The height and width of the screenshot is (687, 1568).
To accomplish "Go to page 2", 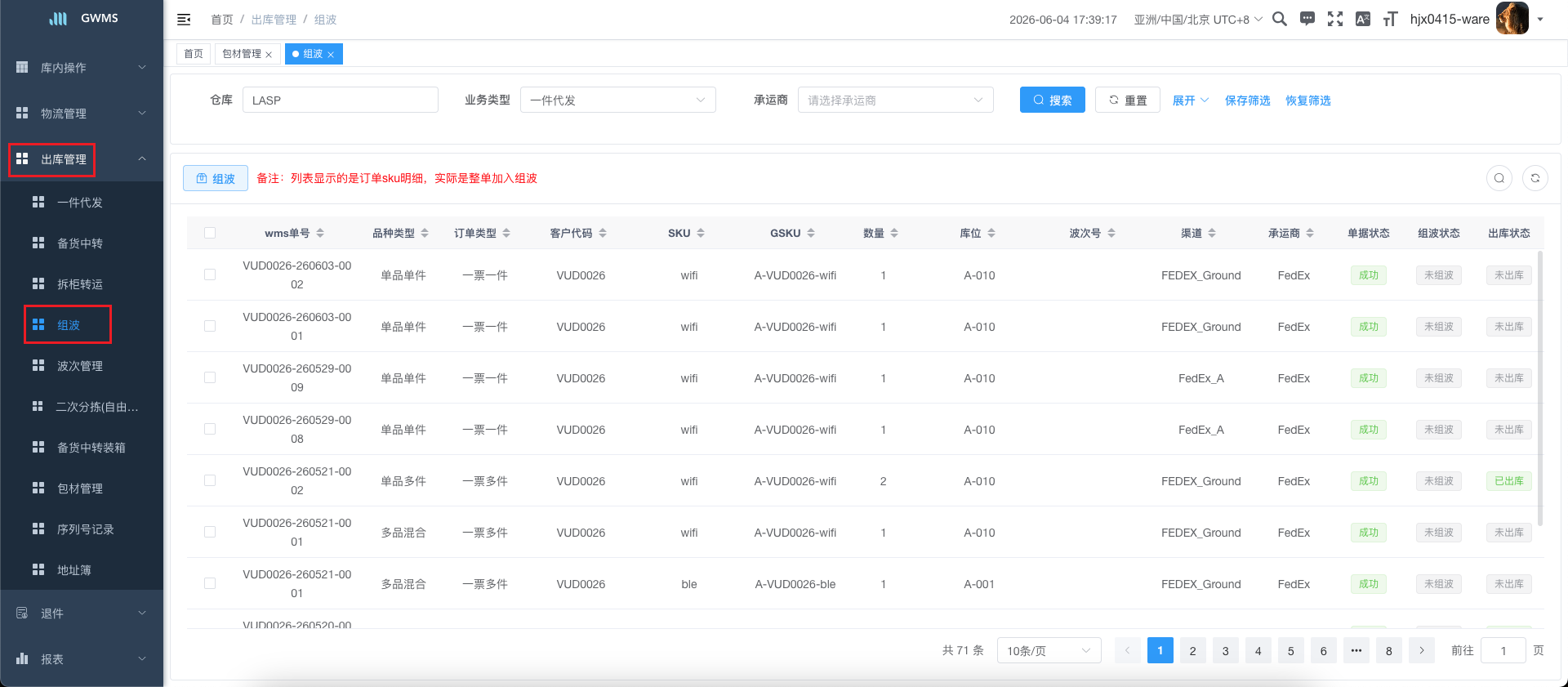I will (1193, 650).
